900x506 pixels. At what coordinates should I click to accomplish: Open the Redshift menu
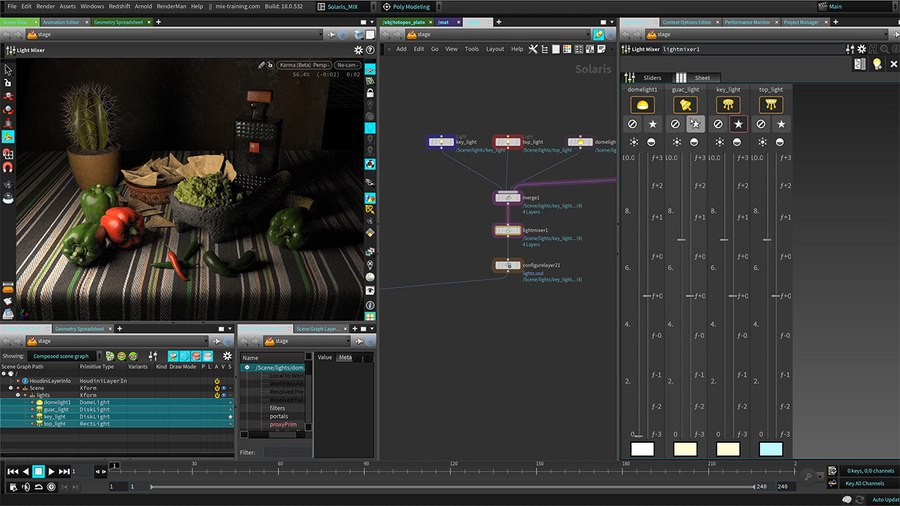click(119, 6)
